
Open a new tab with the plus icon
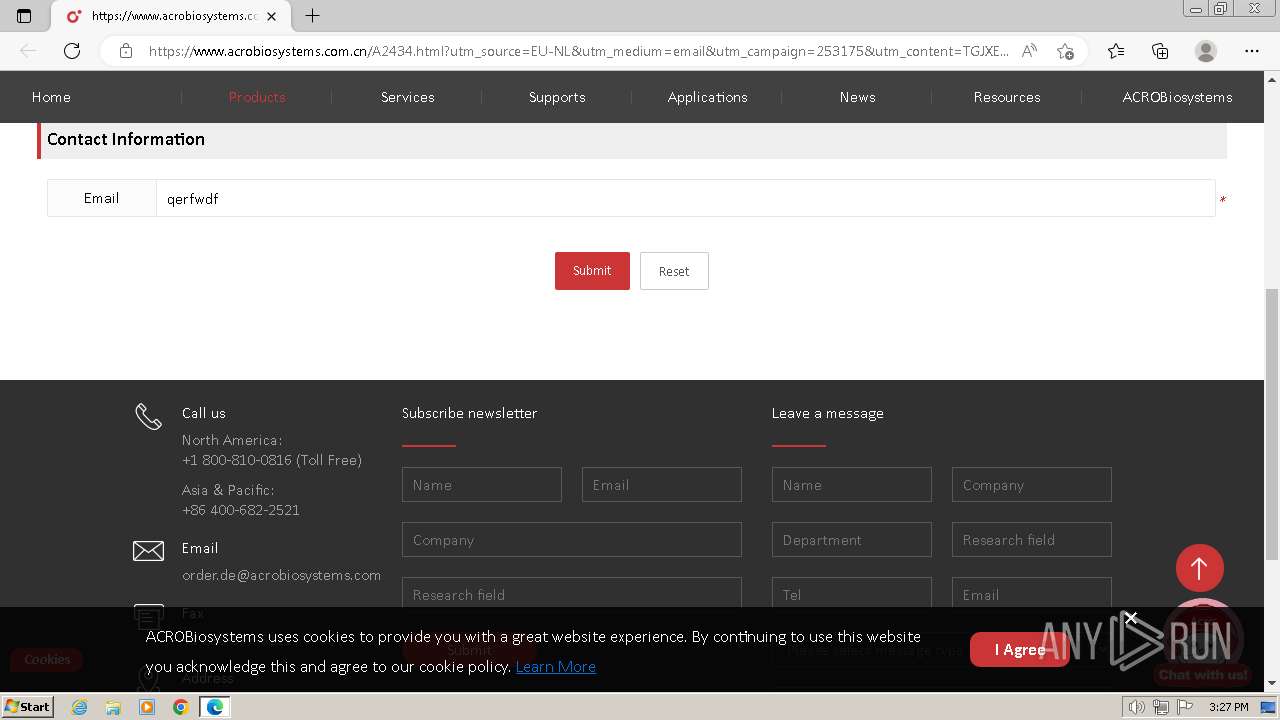pyautogui.click(x=312, y=16)
